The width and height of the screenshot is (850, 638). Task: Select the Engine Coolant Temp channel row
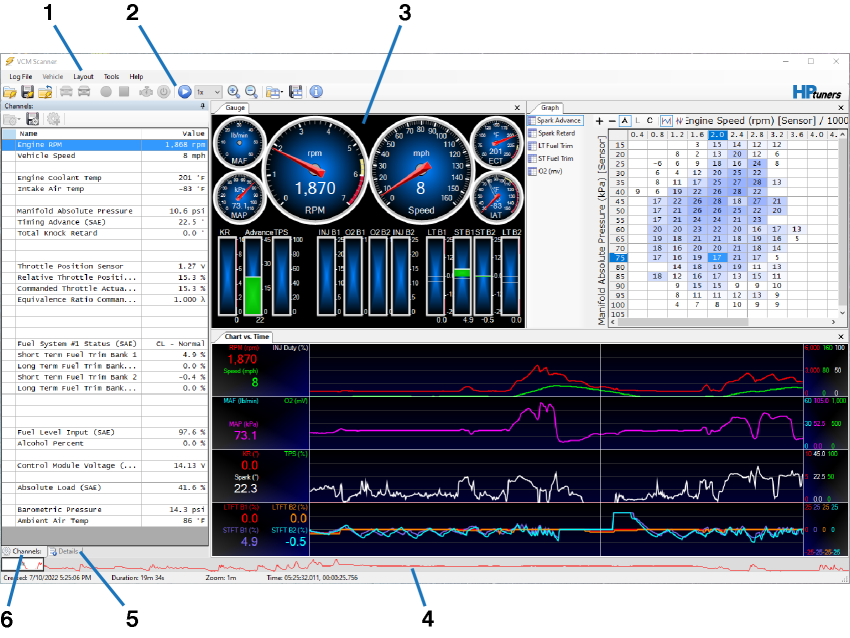click(x=105, y=178)
